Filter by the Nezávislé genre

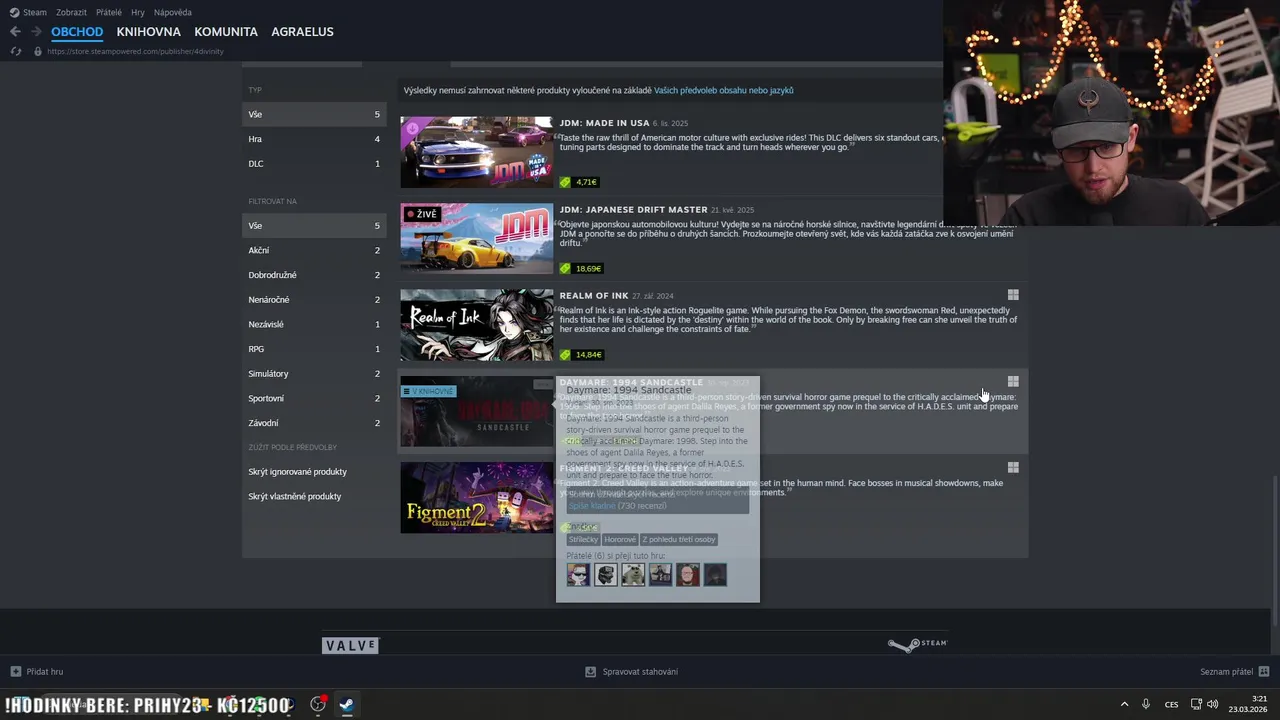click(313, 324)
